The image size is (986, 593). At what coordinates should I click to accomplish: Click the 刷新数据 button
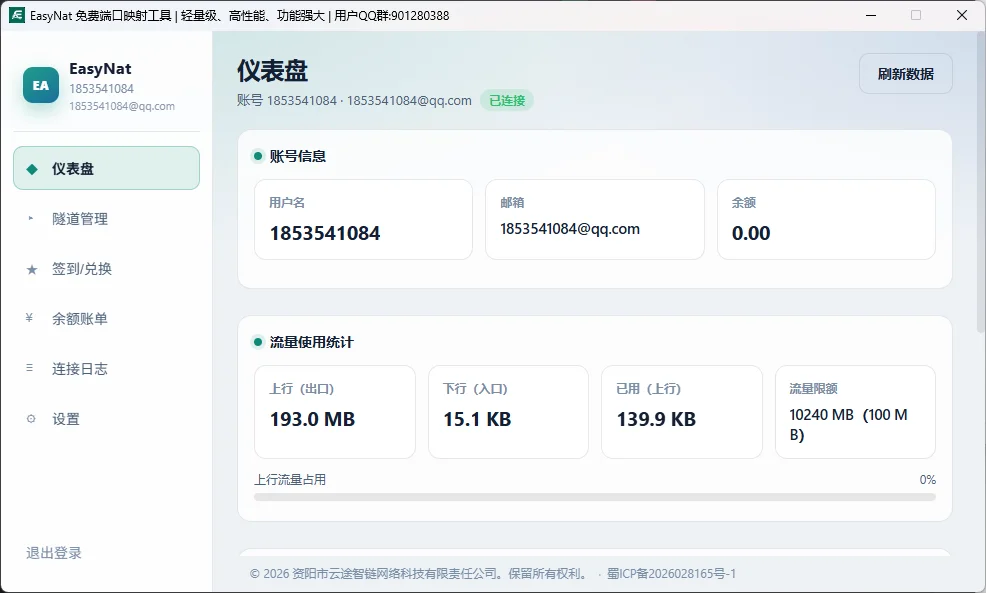(906, 74)
